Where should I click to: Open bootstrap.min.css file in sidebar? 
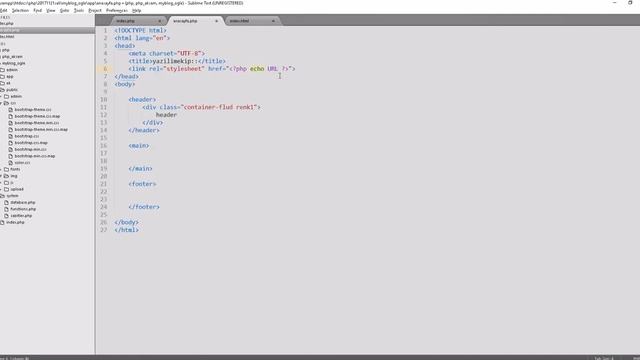tap(30, 149)
